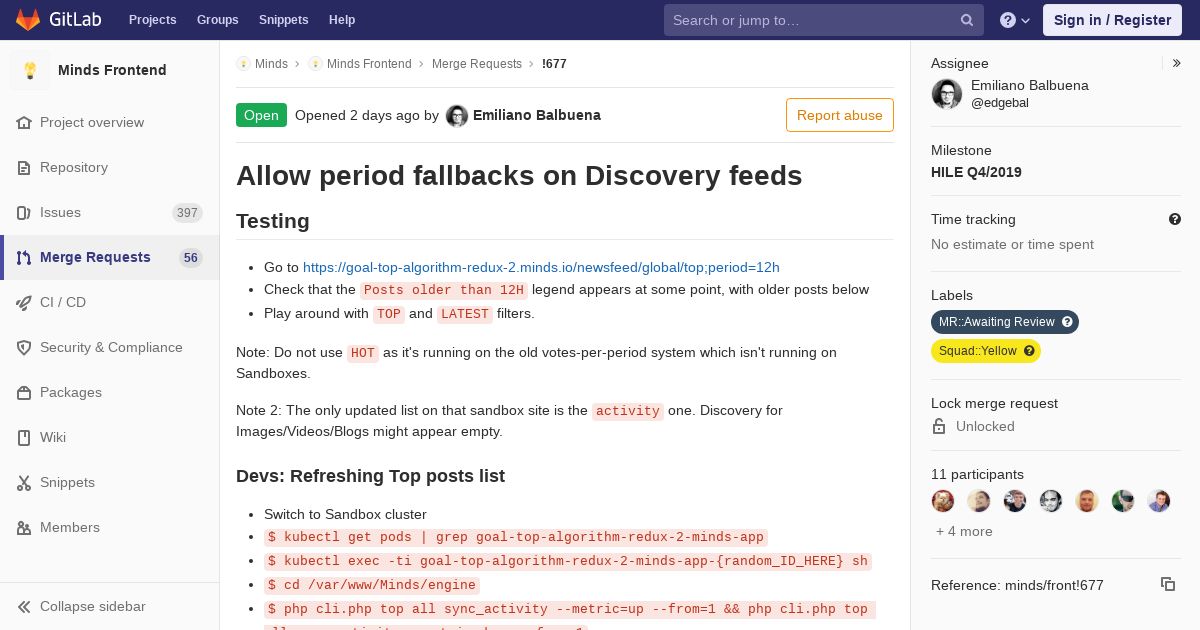Click the 'Posts older than 12H' code text
Image resolution: width=1200 pixels, height=630 pixels.
(444, 290)
